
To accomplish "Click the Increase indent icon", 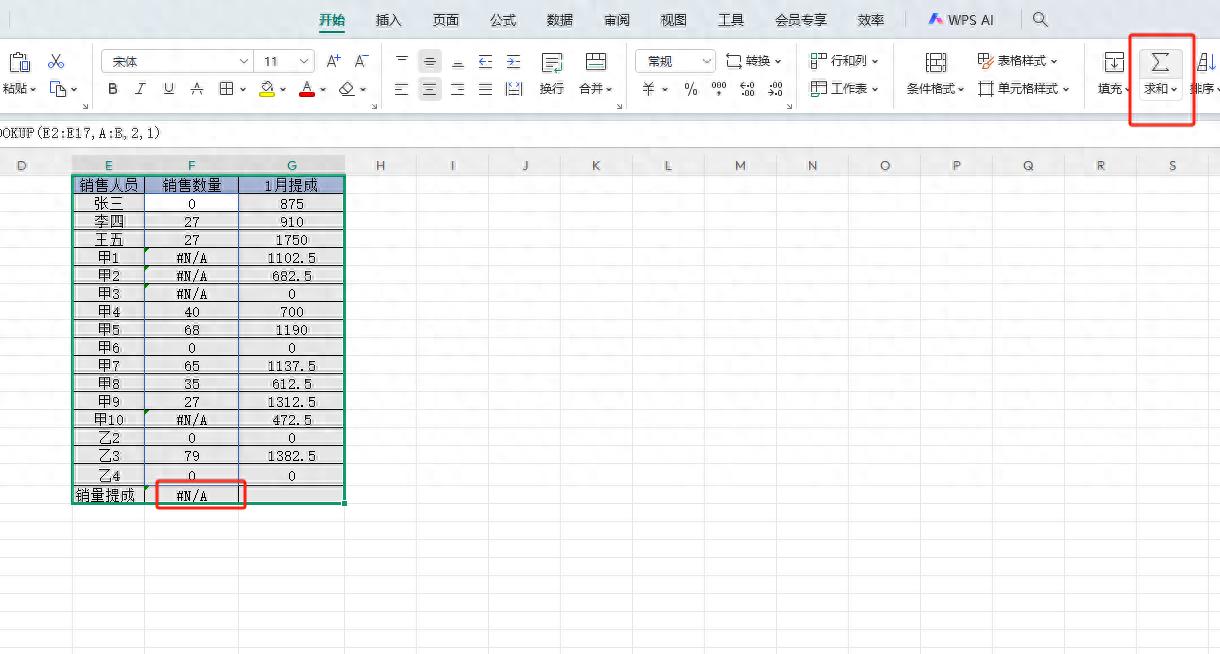I will pos(513,61).
